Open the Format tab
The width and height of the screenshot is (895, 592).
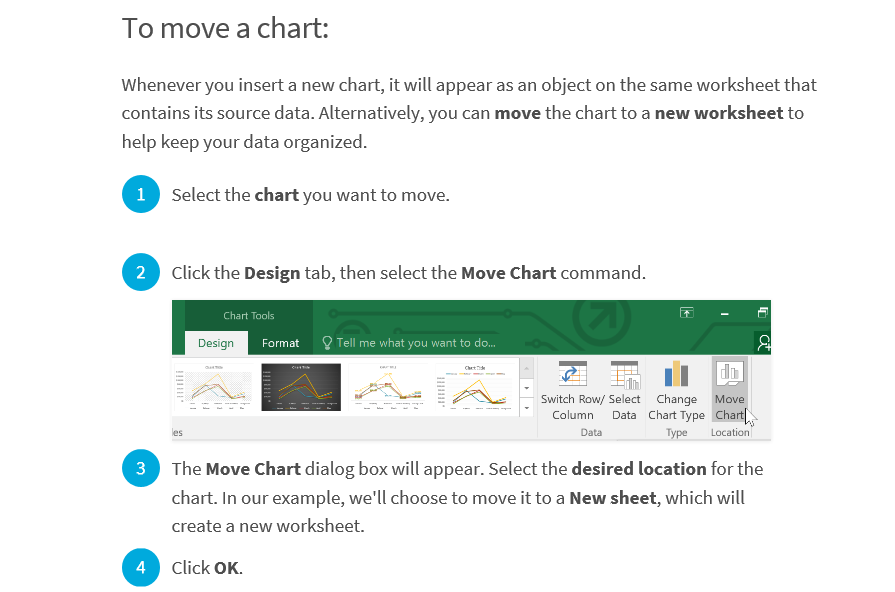coord(280,343)
